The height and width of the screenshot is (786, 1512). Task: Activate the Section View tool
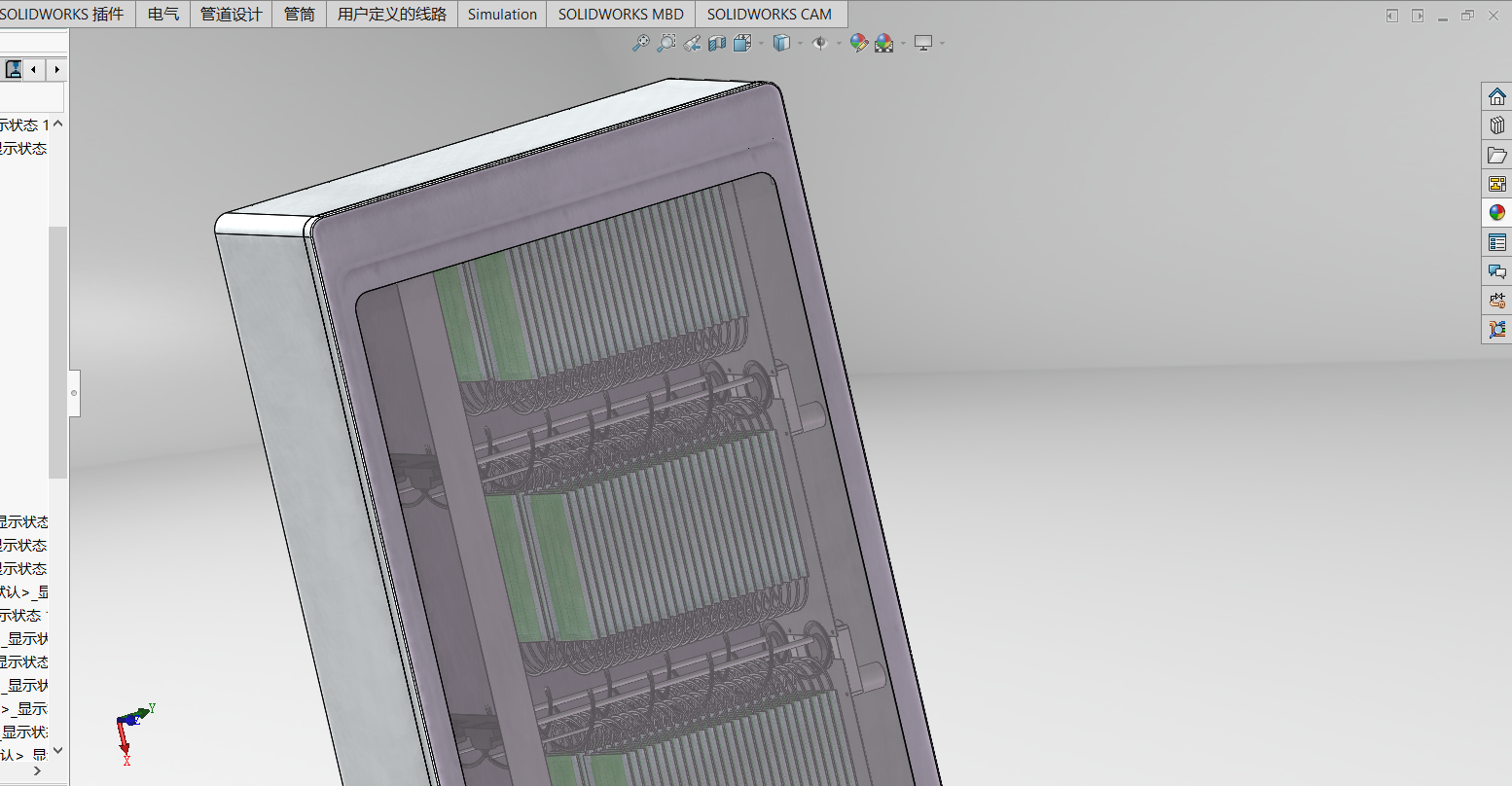pos(717,43)
